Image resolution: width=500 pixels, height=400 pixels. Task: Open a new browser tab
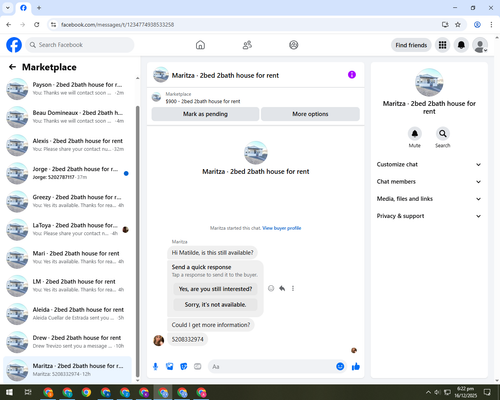point(39,8)
